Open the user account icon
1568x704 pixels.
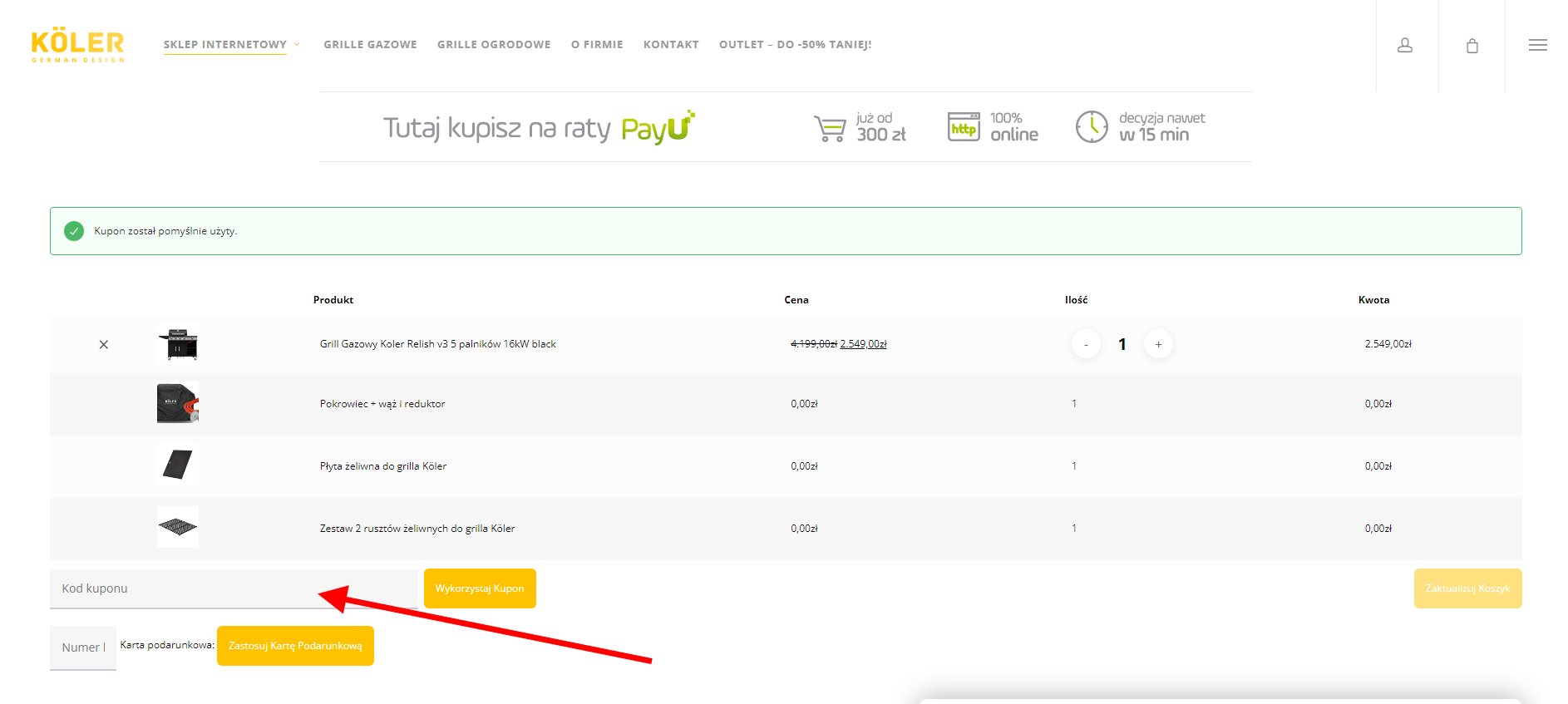point(1405,46)
